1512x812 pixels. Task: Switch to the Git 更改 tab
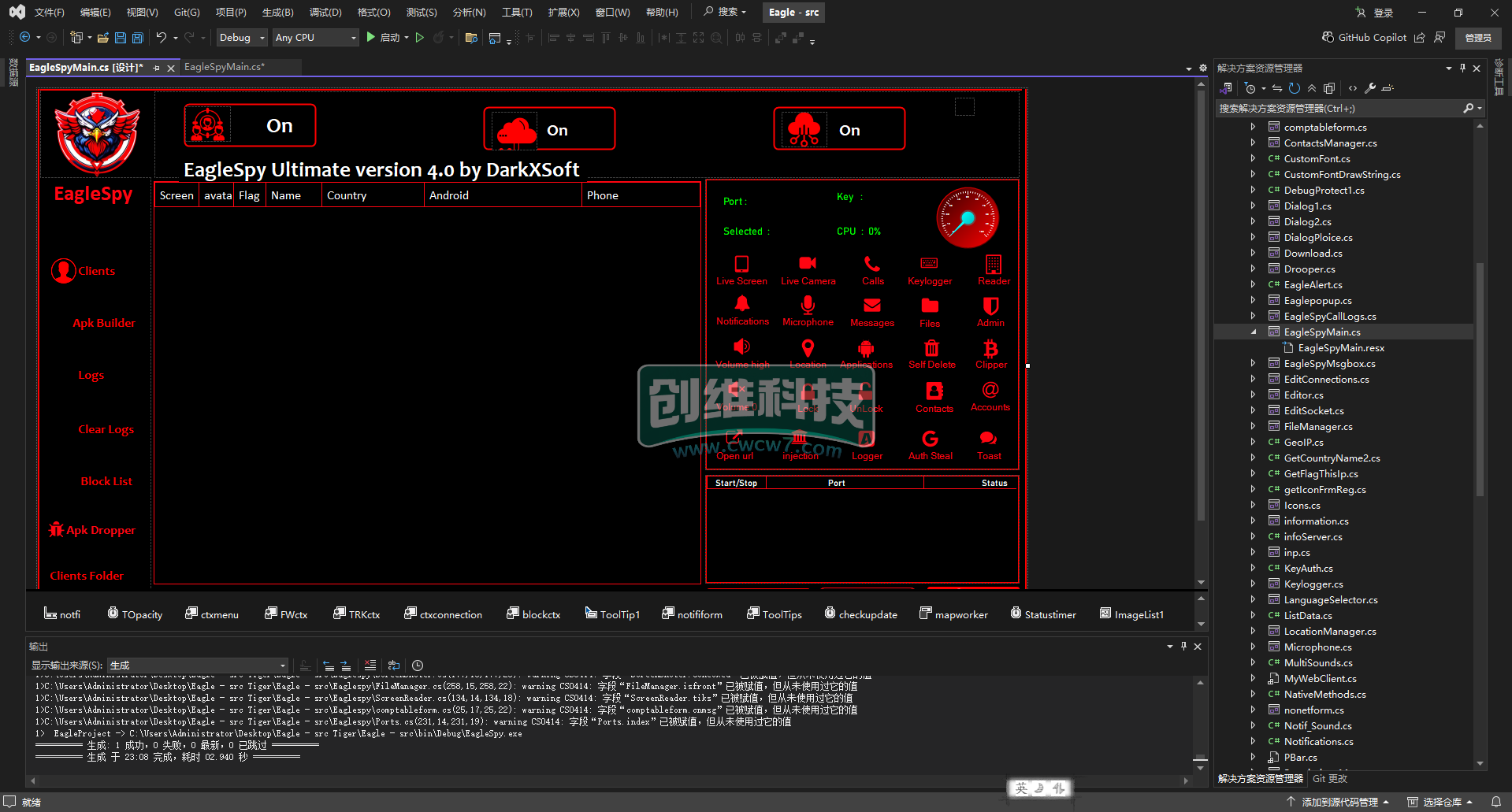(x=1330, y=778)
